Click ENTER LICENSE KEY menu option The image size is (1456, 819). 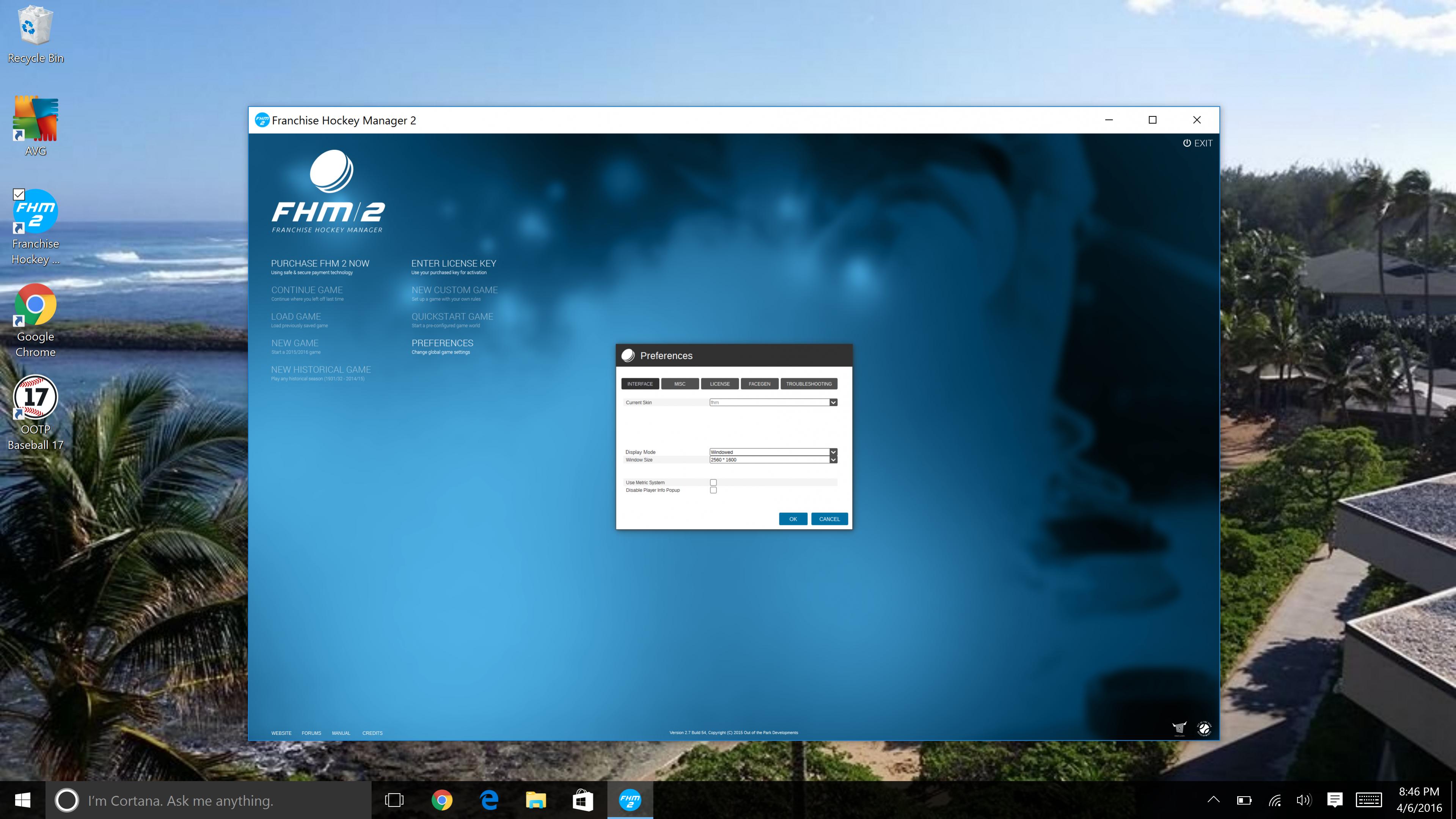click(x=453, y=263)
